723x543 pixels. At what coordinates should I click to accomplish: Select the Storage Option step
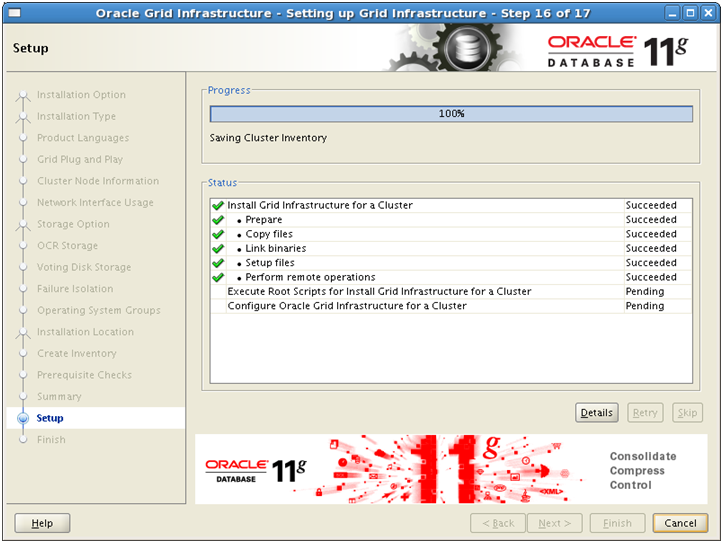pos(73,224)
